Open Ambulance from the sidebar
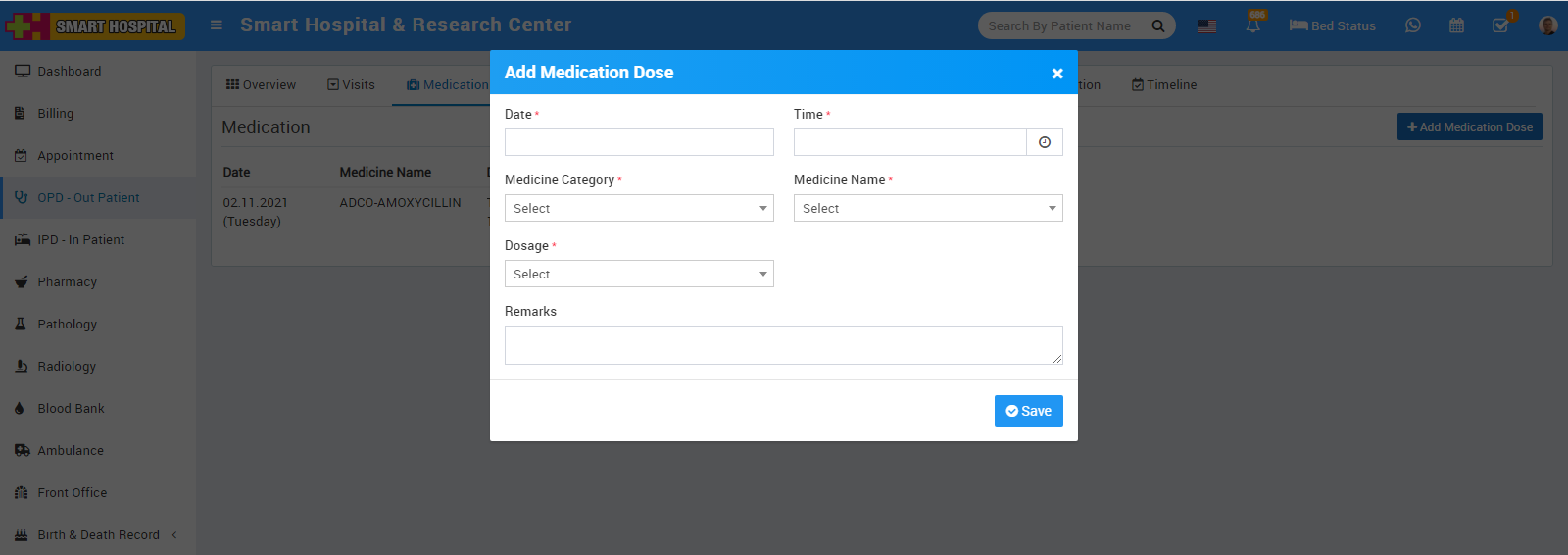The width and height of the screenshot is (1568, 555). tap(98, 451)
